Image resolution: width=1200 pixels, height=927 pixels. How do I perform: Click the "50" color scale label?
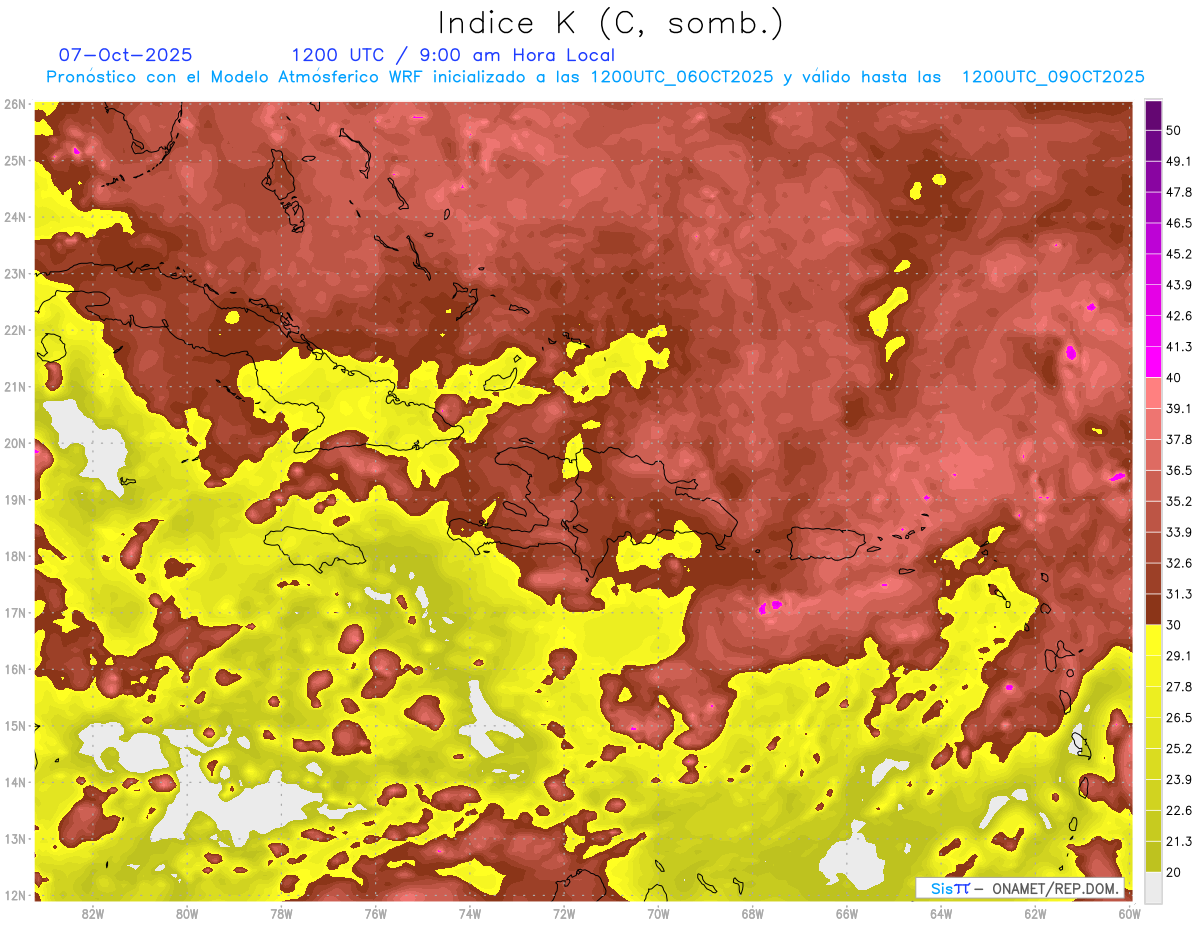(1174, 130)
